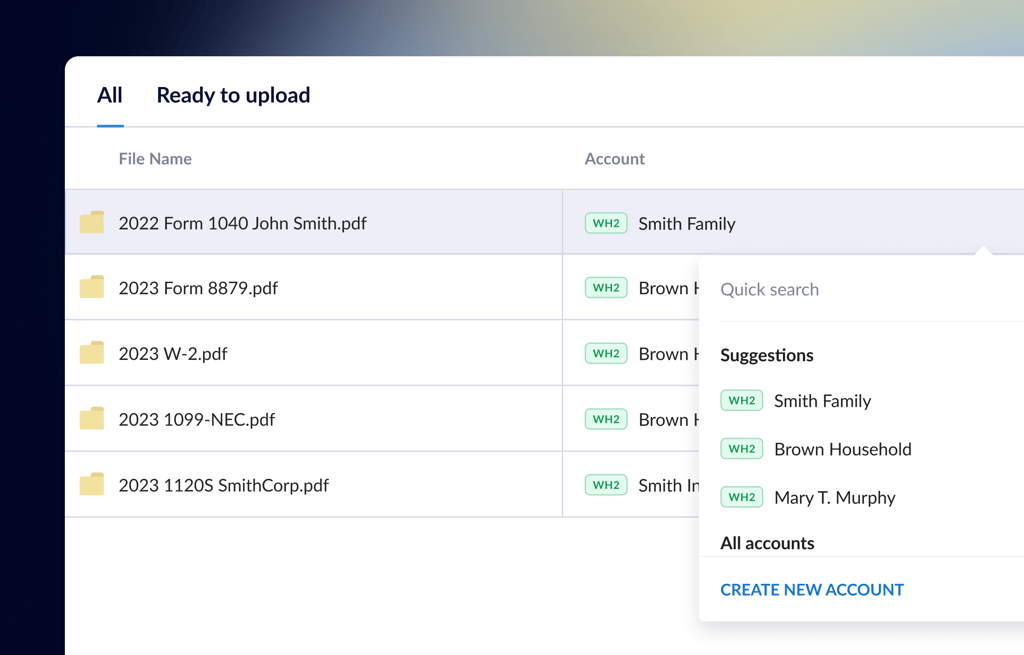Click WH2 badge next to Mary T. Murphy
The height and width of the screenshot is (655, 1024).
[x=741, y=497]
